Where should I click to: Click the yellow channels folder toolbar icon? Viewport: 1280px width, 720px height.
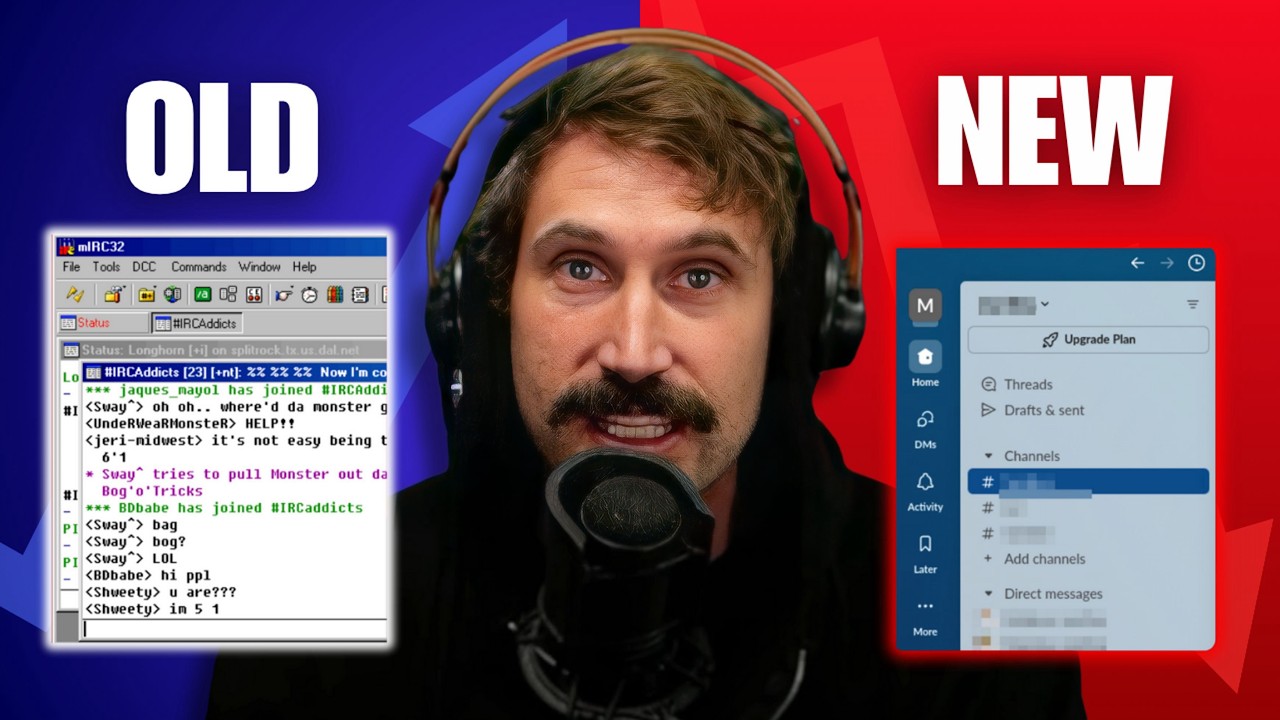pos(147,295)
